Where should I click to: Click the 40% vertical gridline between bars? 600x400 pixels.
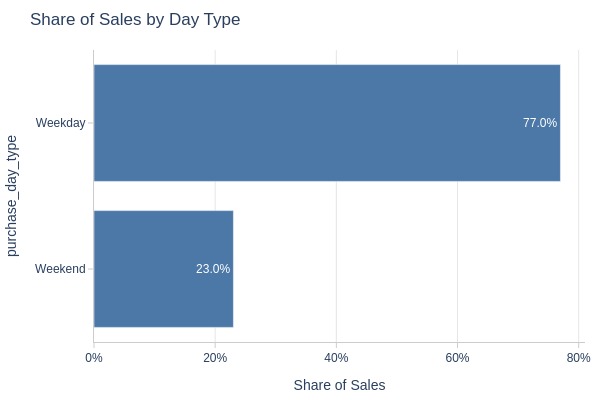[336, 196]
